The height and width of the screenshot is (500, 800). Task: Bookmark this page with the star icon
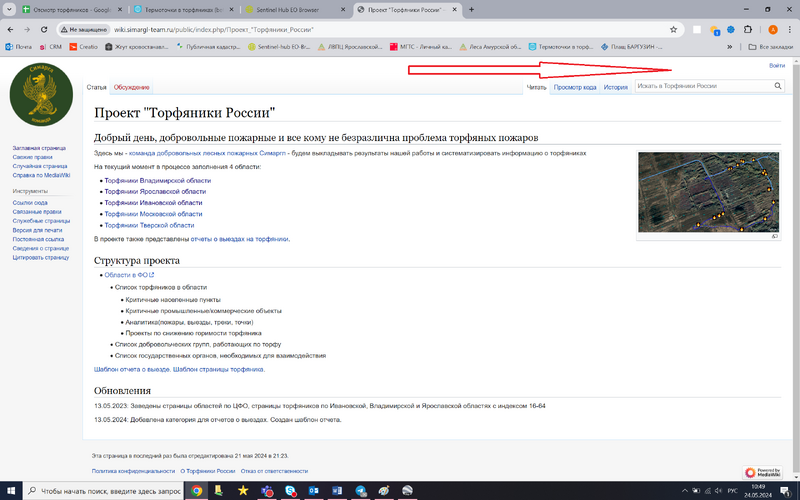673,30
